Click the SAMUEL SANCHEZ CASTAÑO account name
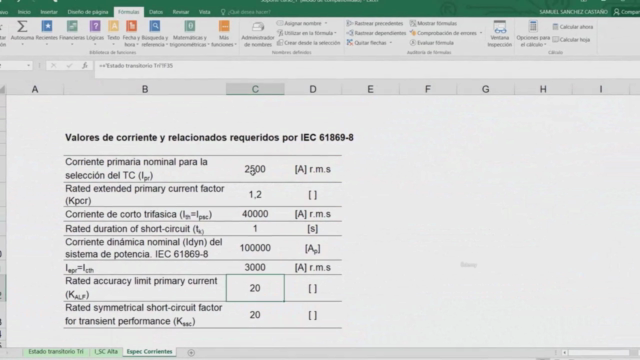Image resolution: width=640 pixels, height=360 pixels. [x=573, y=12]
